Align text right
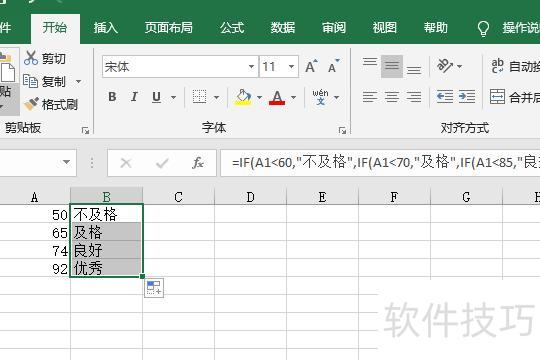This screenshot has height=360, width=540. coord(414,97)
